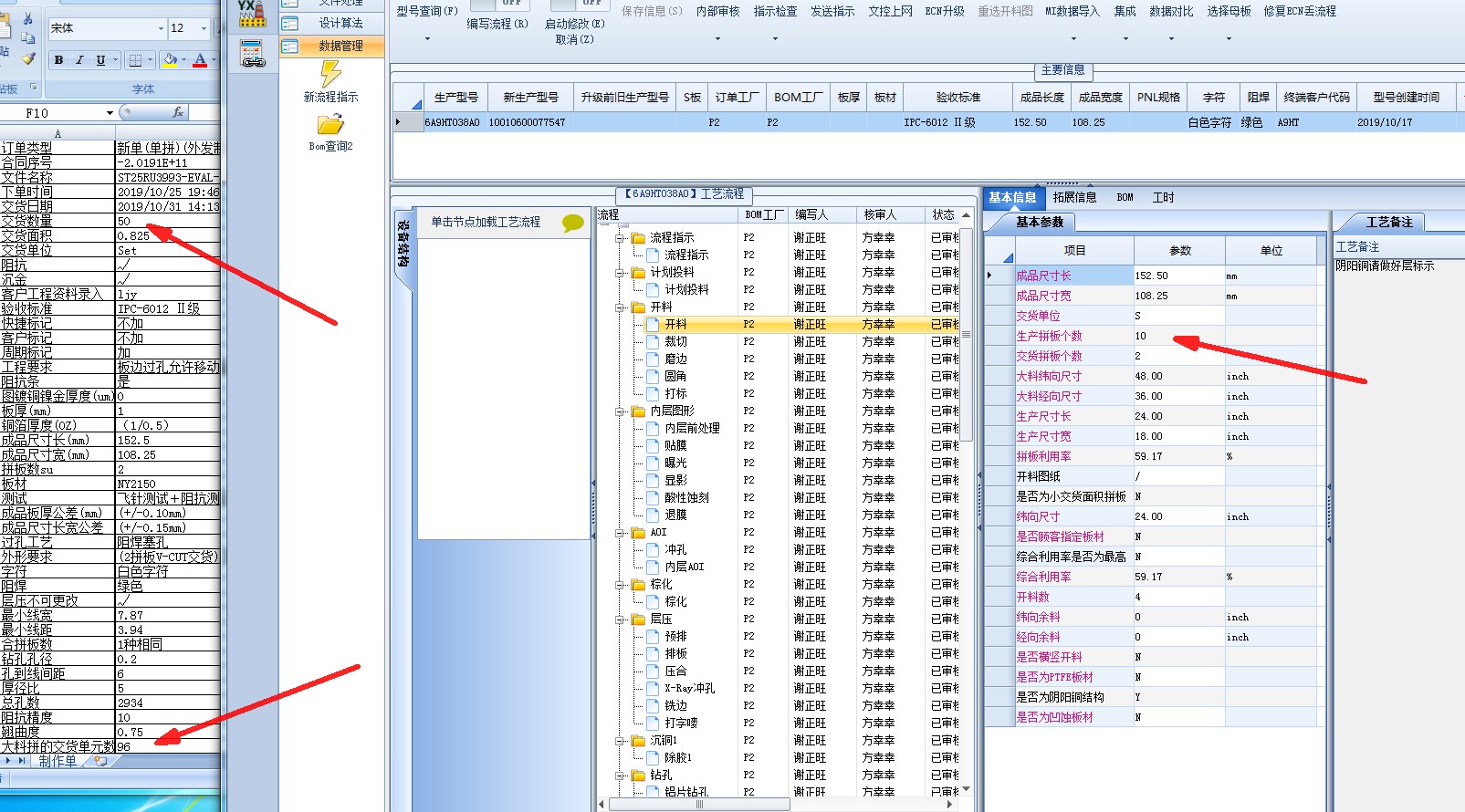Collapse the 沉铜1 tree node

[621, 741]
